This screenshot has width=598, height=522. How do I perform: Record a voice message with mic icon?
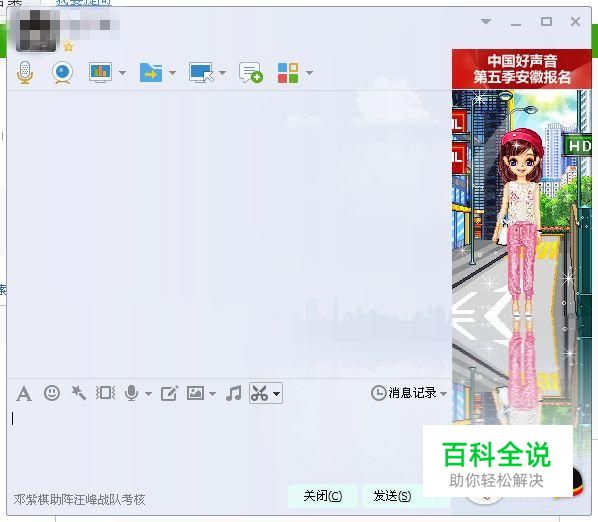click(132, 393)
